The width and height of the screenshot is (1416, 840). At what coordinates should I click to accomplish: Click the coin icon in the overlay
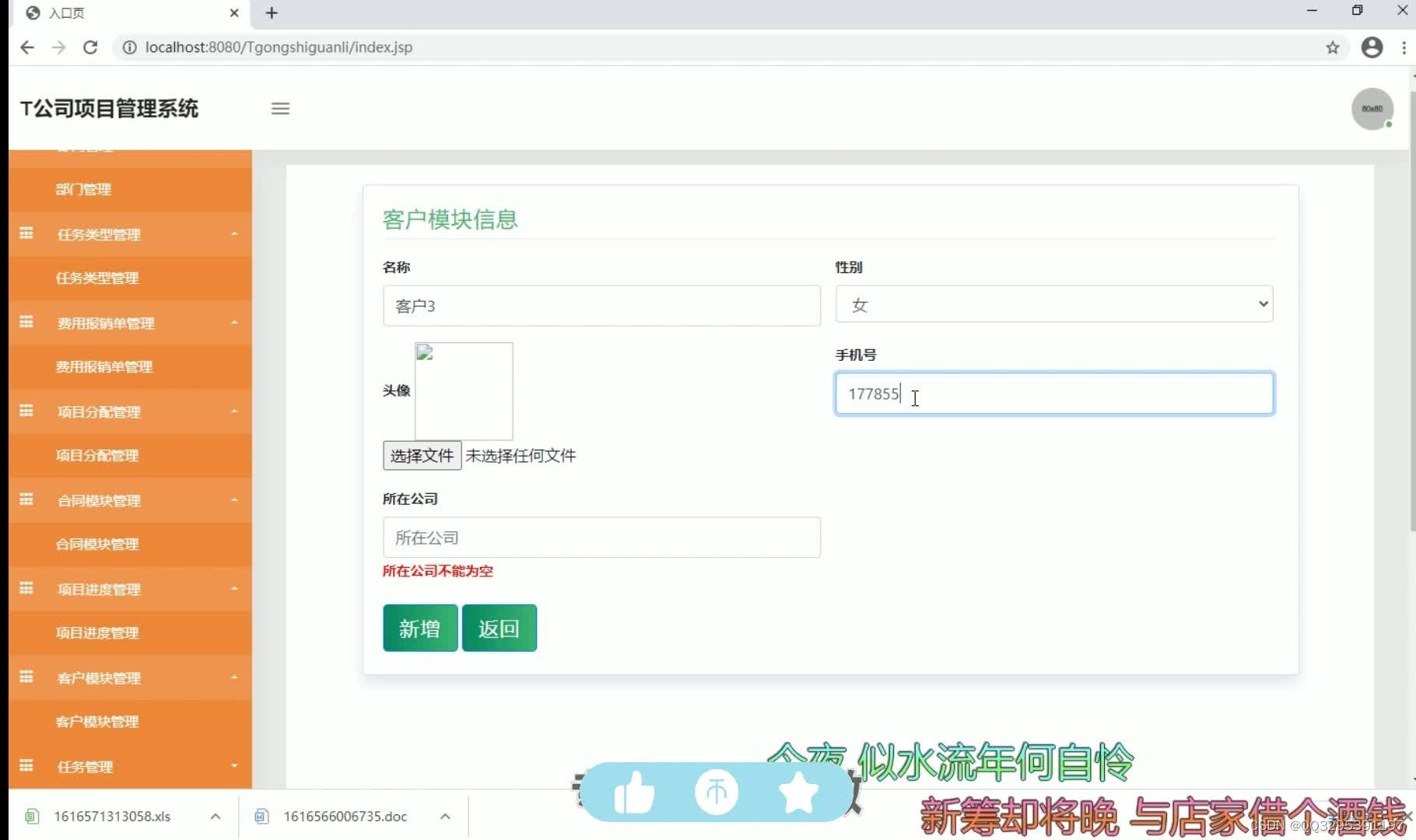[716, 793]
